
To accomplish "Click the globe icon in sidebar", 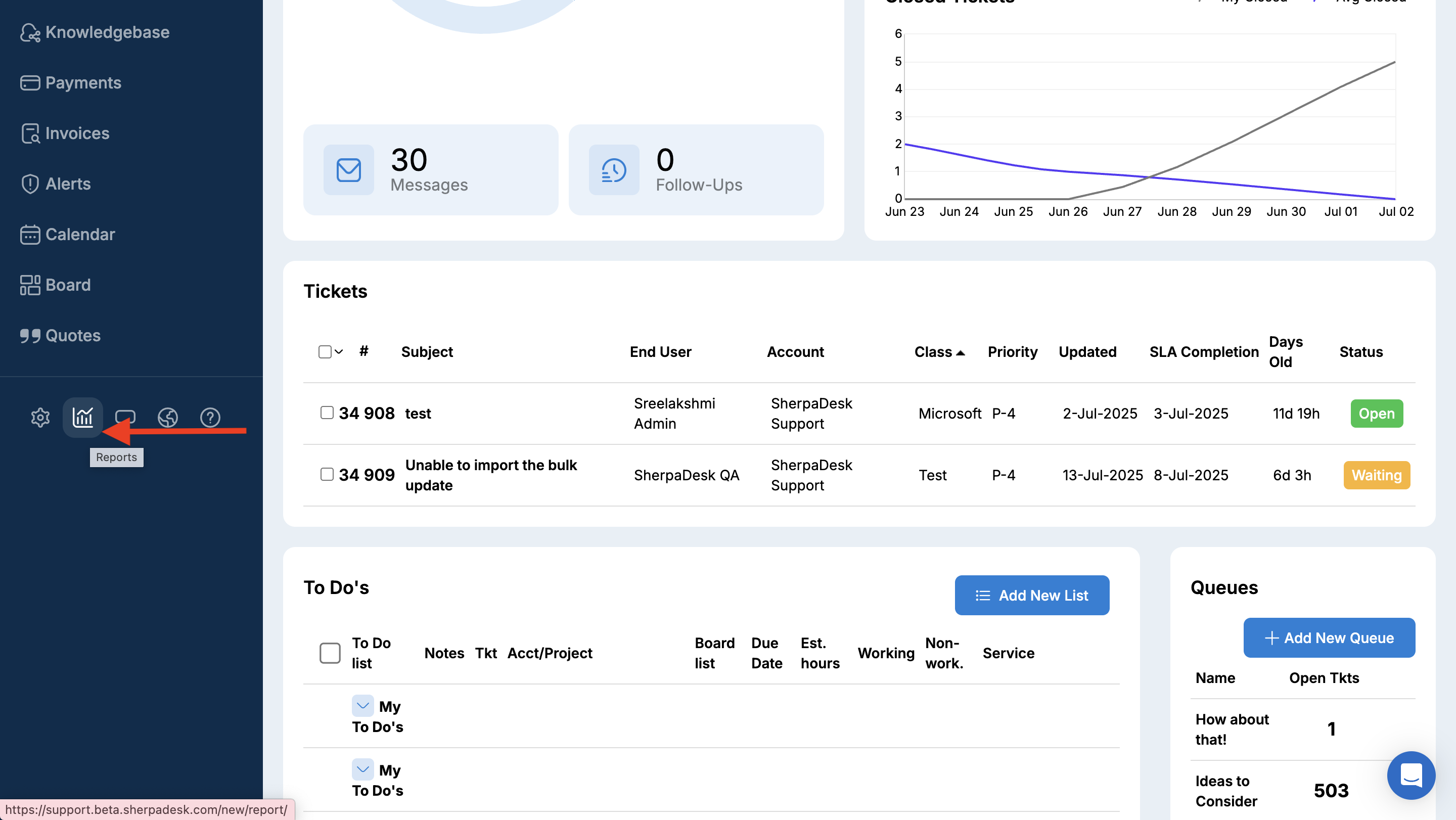I will tap(167, 418).
